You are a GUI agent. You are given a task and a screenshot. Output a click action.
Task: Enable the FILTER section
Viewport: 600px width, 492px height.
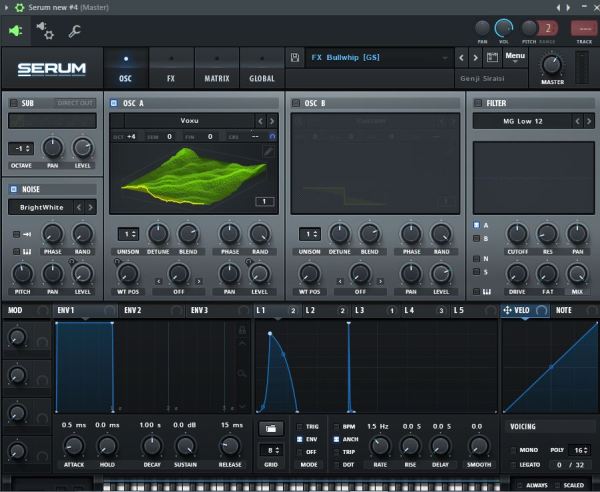click(478, 103)
